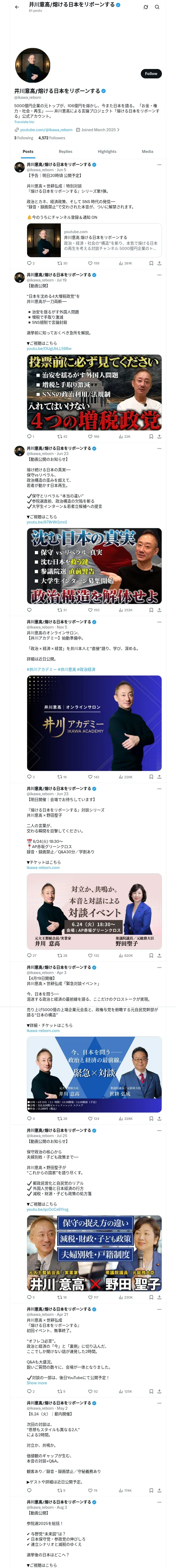Click Translate bio below the profile description
Viewport: 176px width, 1568px height.
24,122
